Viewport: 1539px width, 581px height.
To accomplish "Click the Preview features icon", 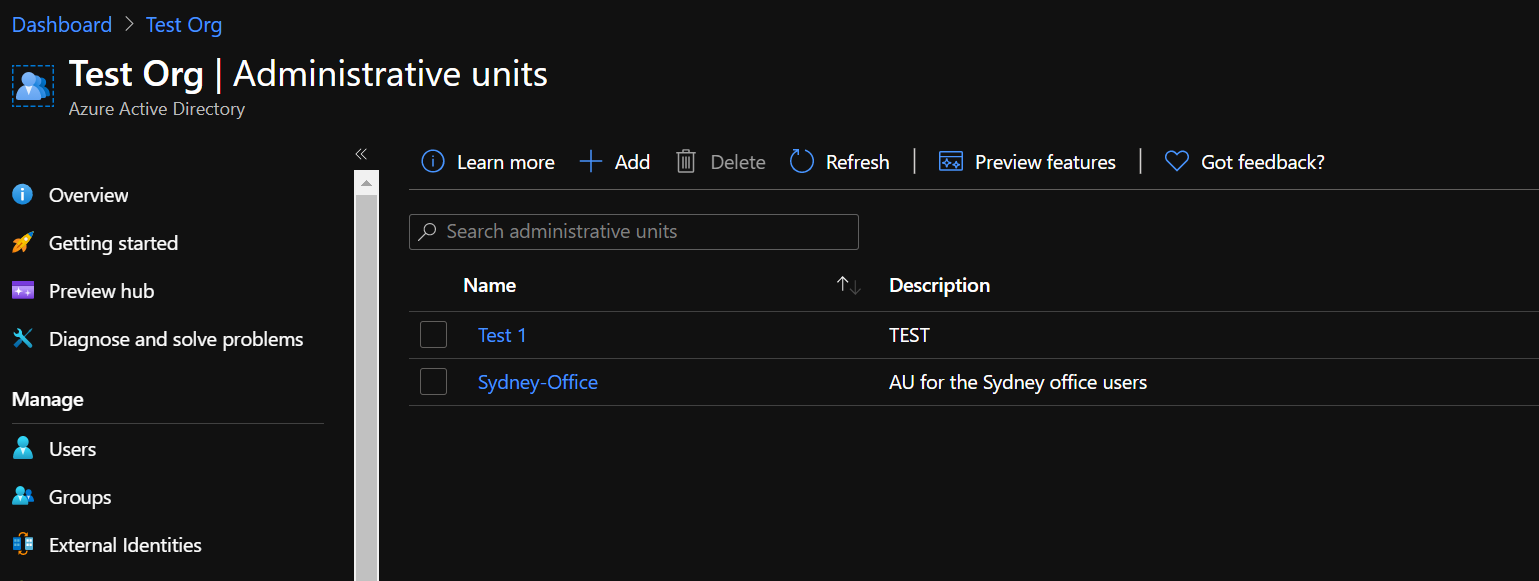I will [951, 161].
